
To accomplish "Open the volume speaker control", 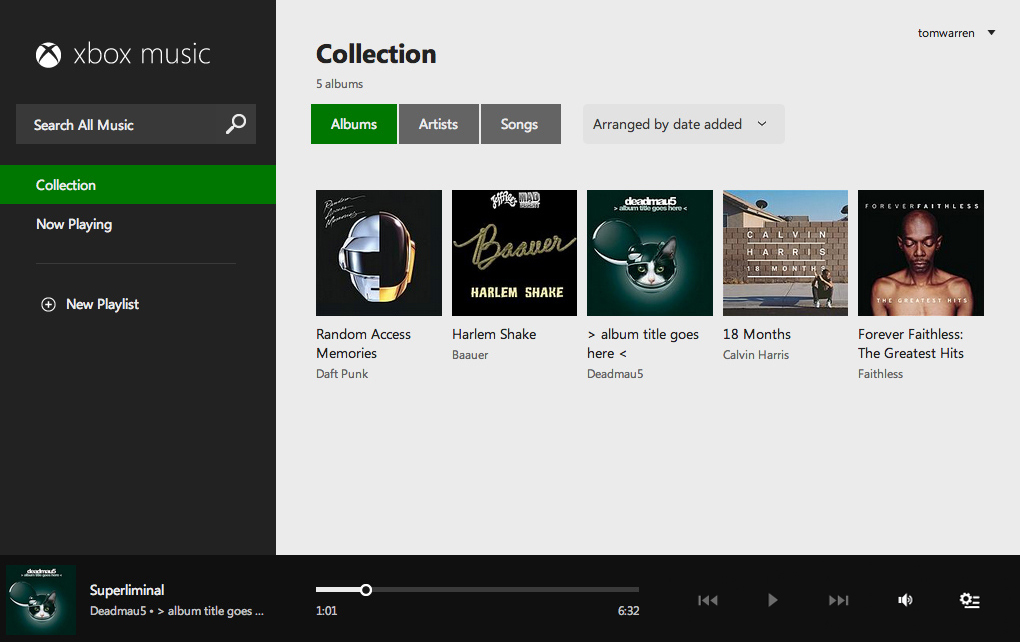I will (905, 600).
